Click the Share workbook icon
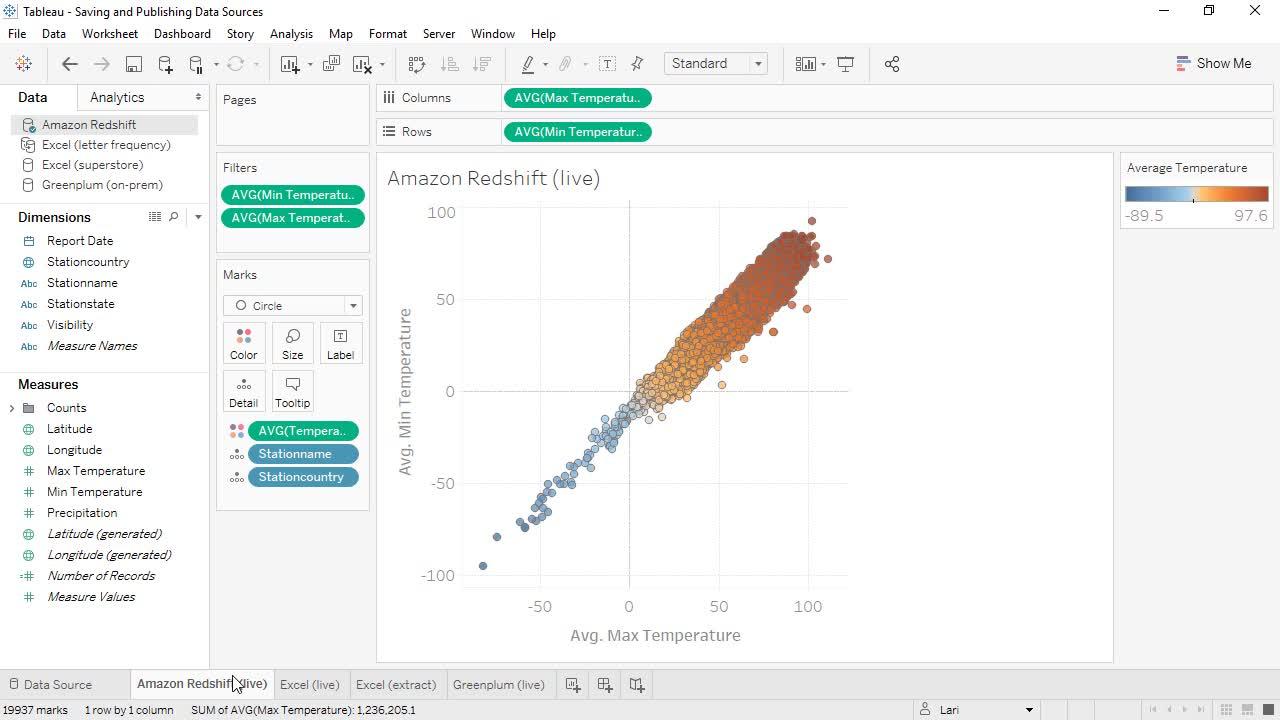Screen dimensions: 1280x720 [x=892, y=64]
